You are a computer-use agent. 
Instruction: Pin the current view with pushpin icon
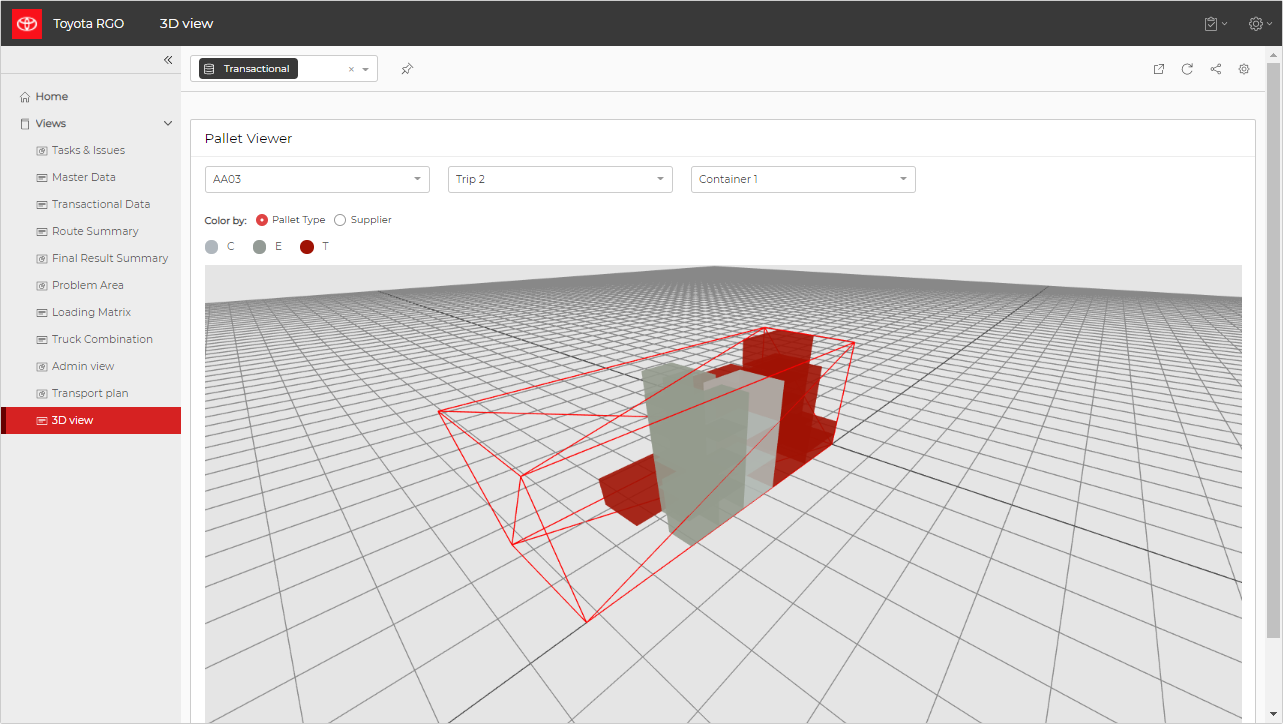pyautogui.click(x=407, y=69)
